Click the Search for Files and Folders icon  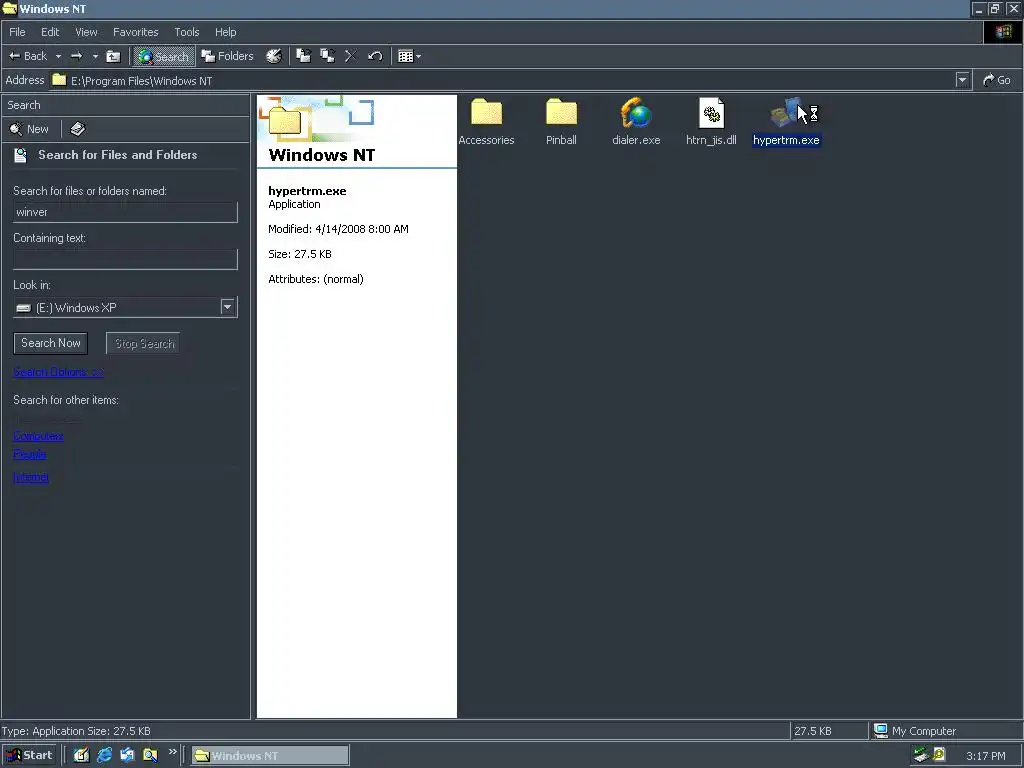point(21,155)
